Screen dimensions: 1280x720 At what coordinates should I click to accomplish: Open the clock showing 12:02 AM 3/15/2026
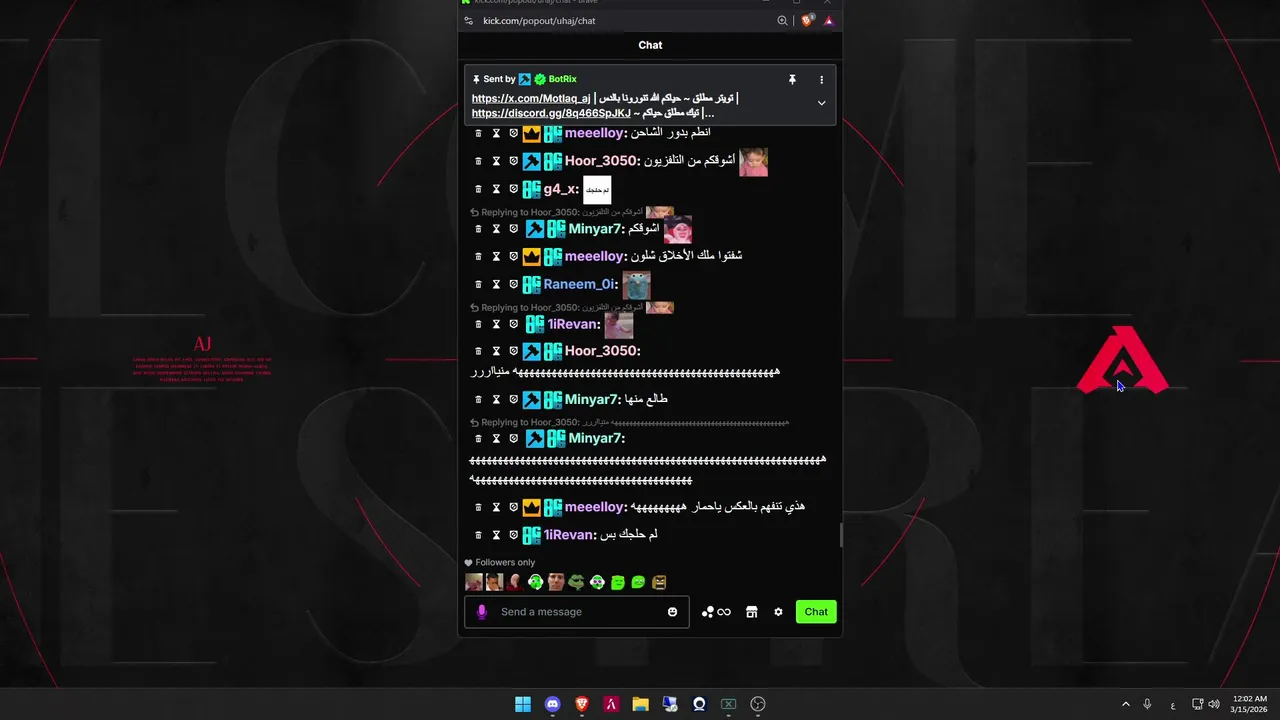pyautogui.click(x=1250, y=704)
